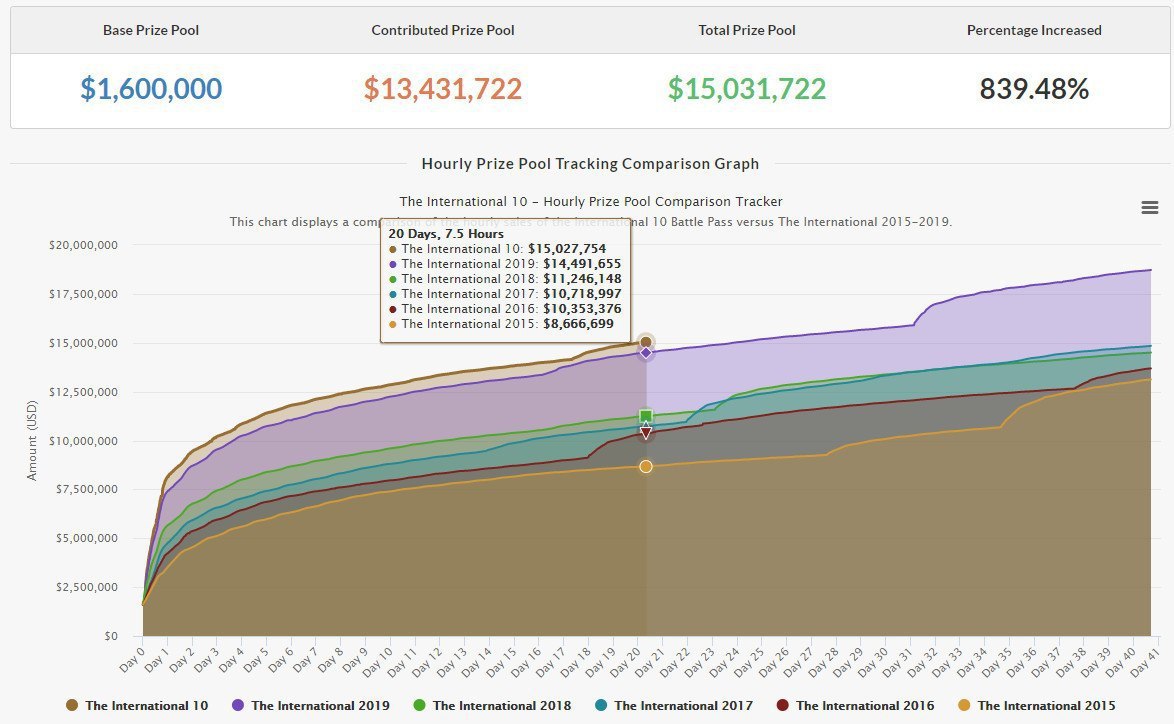The width and height of the screenshot is (1174, 724).
Task: Click the Day 20 x-axis label
Action: (x=624, y=661)
